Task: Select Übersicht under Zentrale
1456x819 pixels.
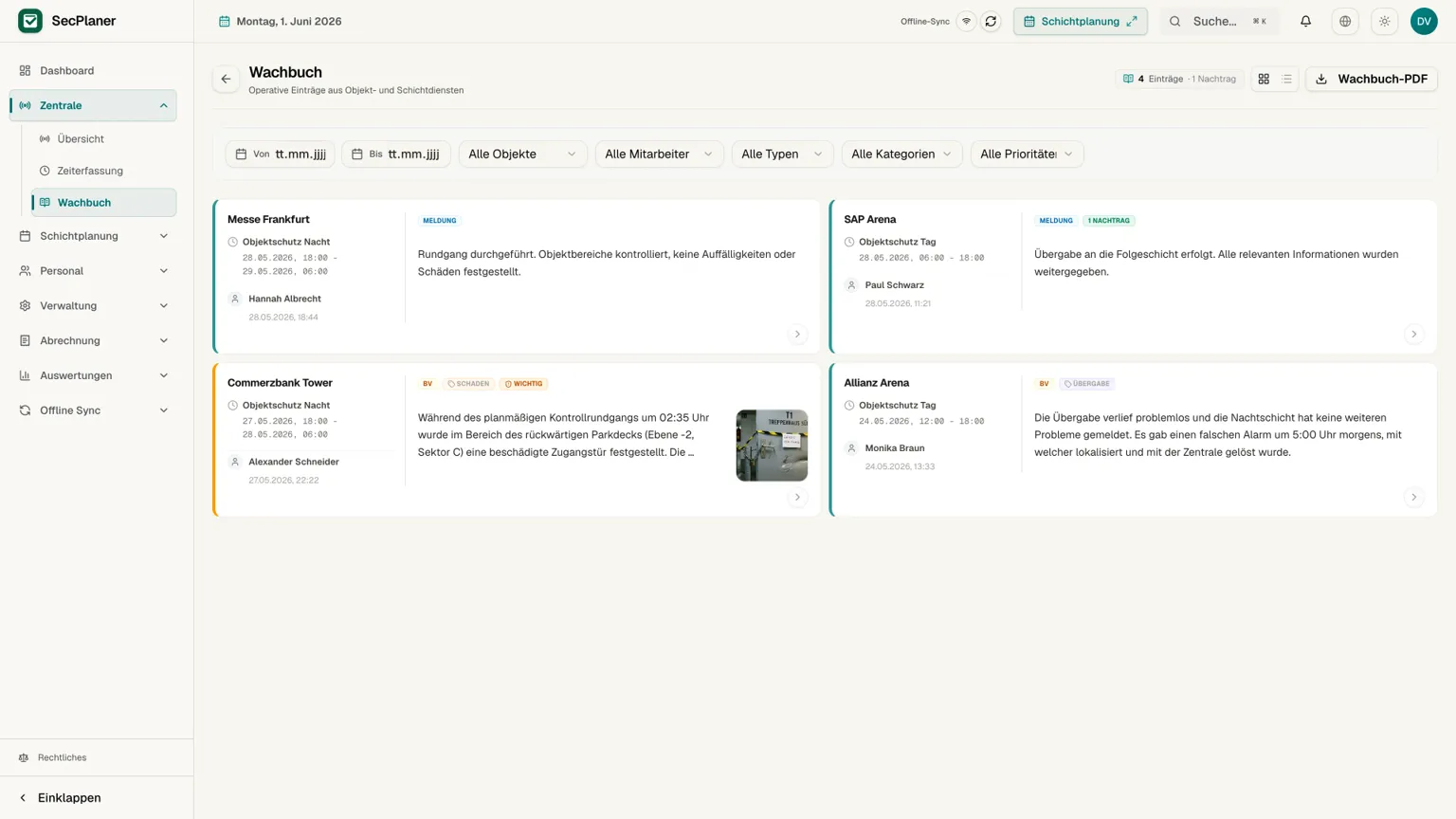Action: pyautogui.click(x=103, y=138)
